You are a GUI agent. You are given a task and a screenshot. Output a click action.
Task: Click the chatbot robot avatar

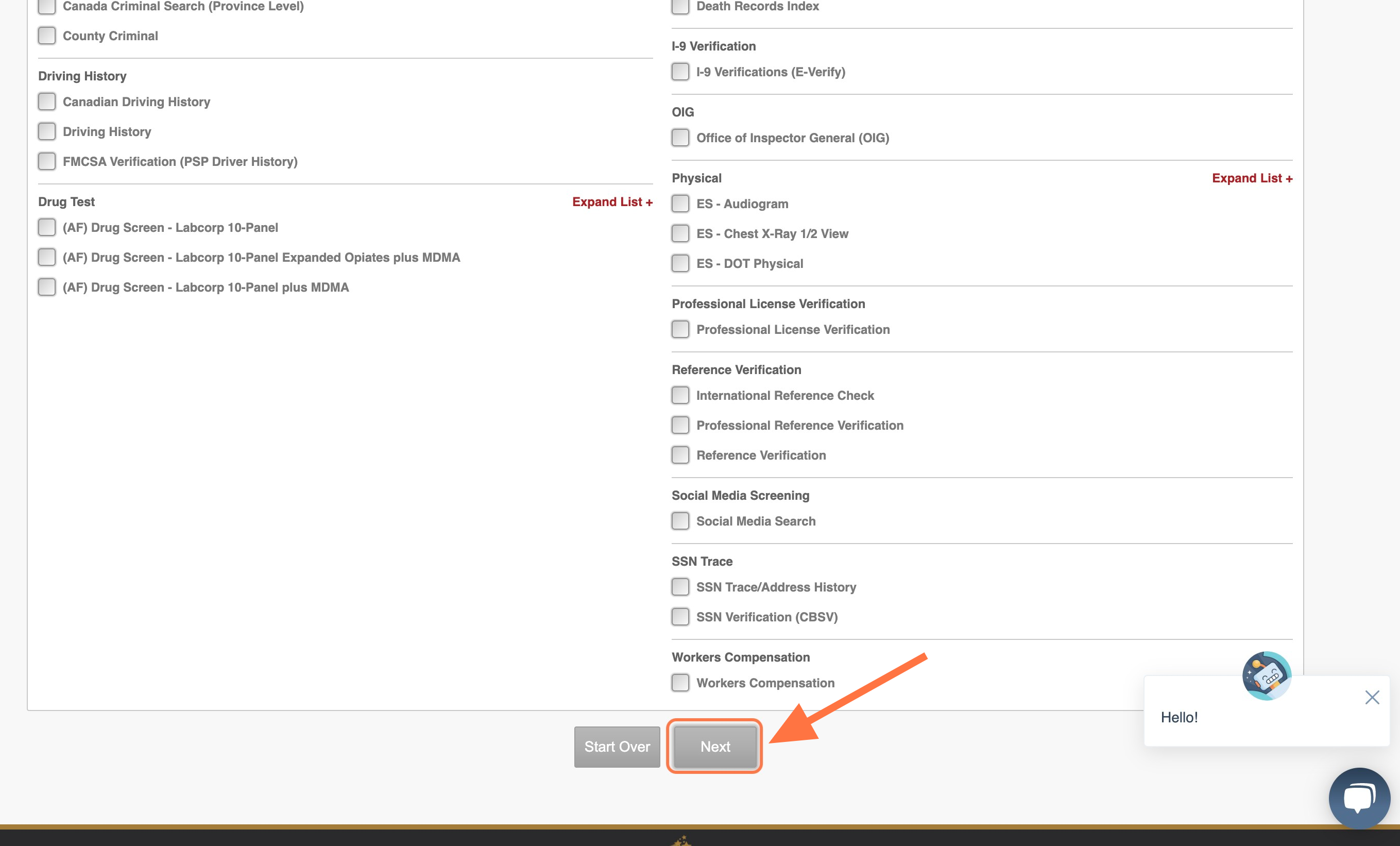(x=1267, y=675)
